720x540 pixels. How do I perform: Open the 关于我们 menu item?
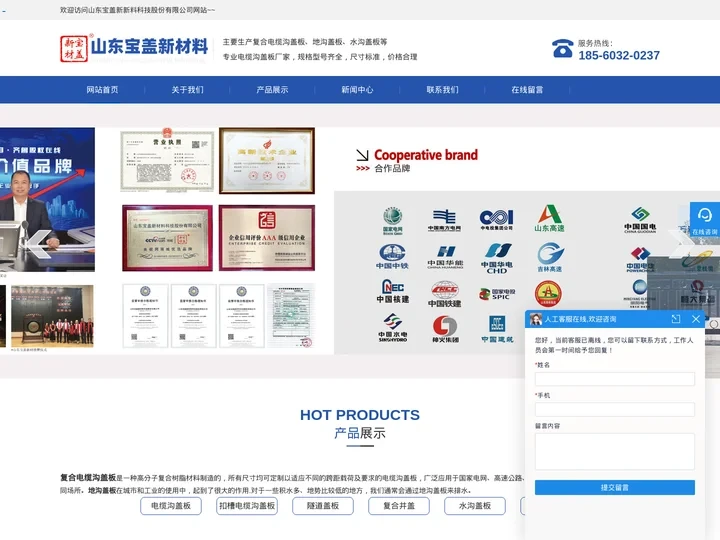click(187, 90)
